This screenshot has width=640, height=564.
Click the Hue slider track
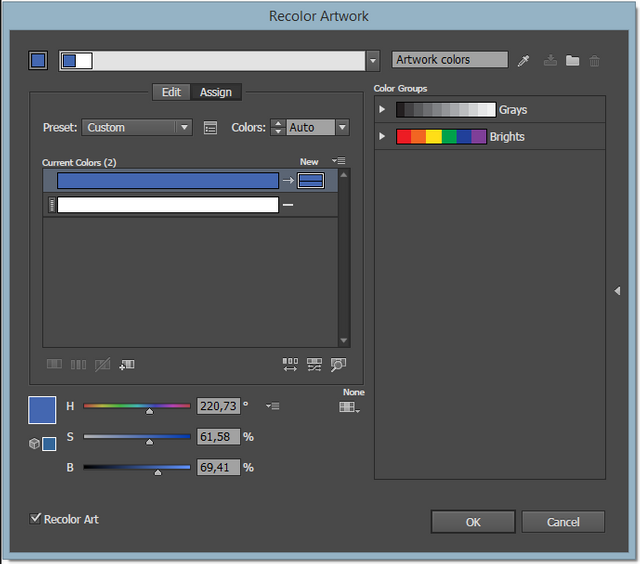coord(137,406)
